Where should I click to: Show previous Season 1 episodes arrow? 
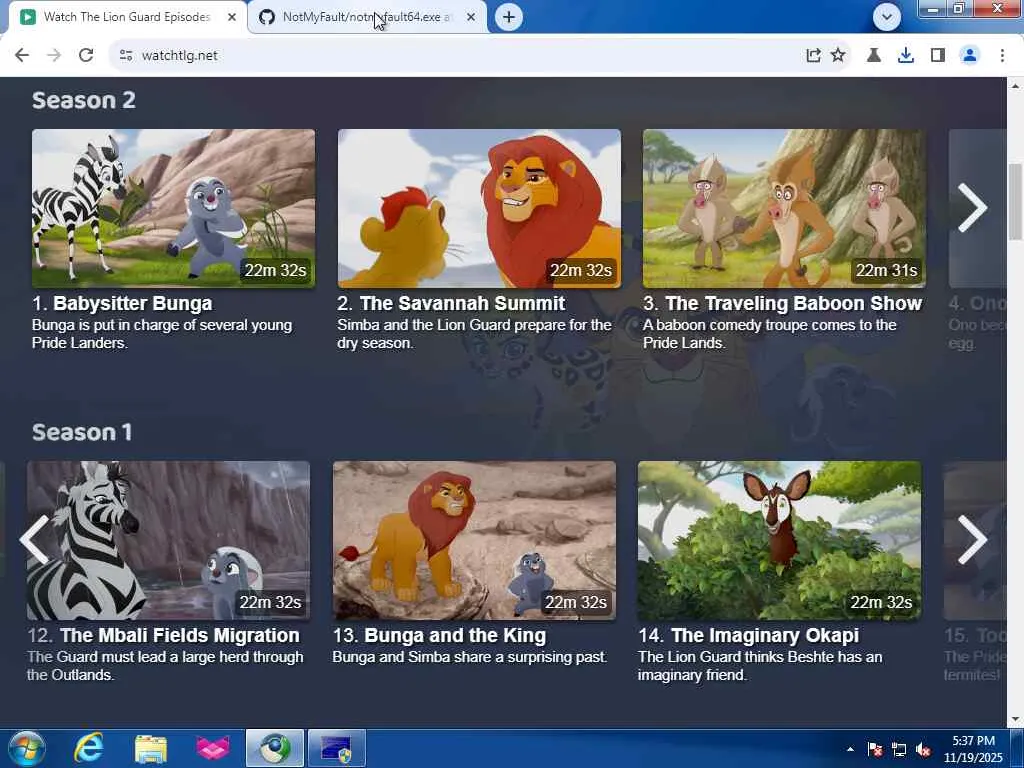pyautogui.click(x=34, y=540)
